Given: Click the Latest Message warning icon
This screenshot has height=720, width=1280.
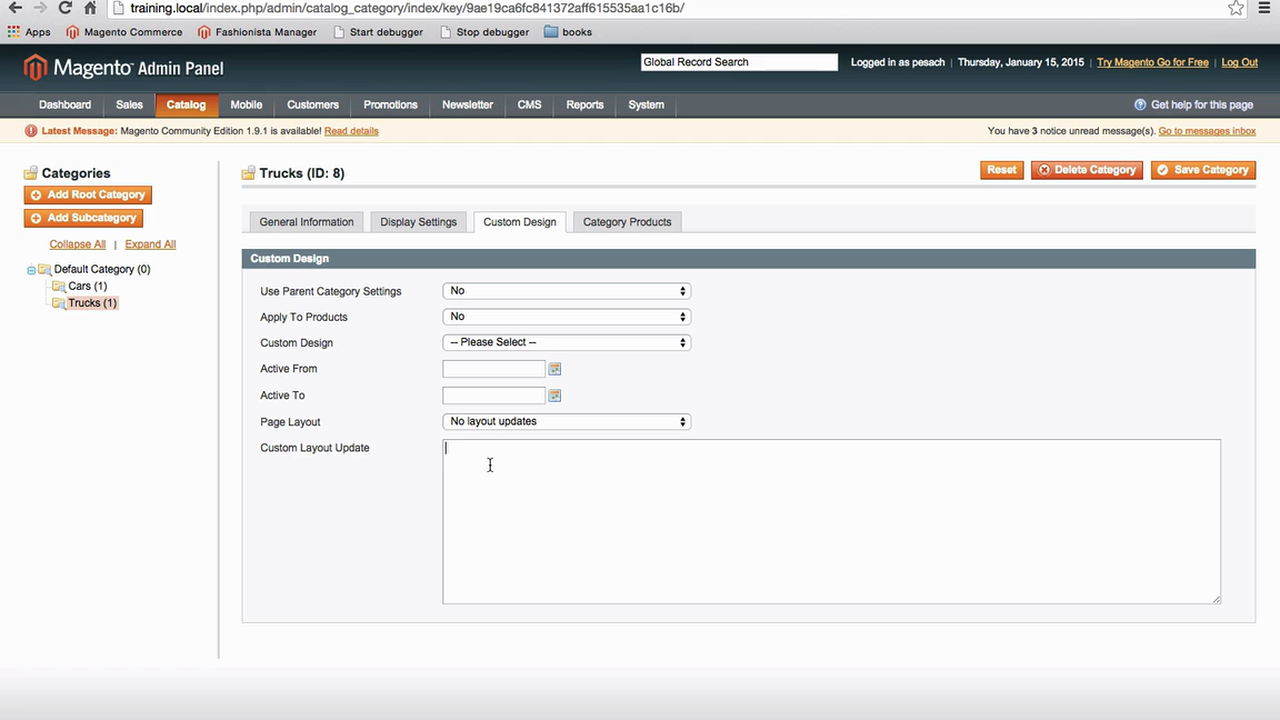Looking at the screenshot, I should (x=30, y=130).
